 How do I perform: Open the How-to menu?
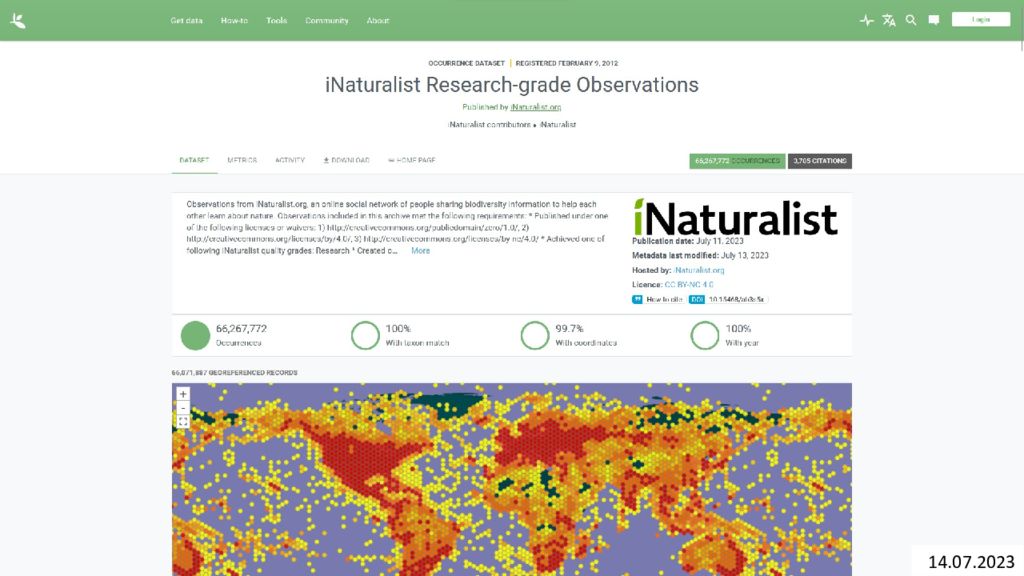(x=234, y=21)
